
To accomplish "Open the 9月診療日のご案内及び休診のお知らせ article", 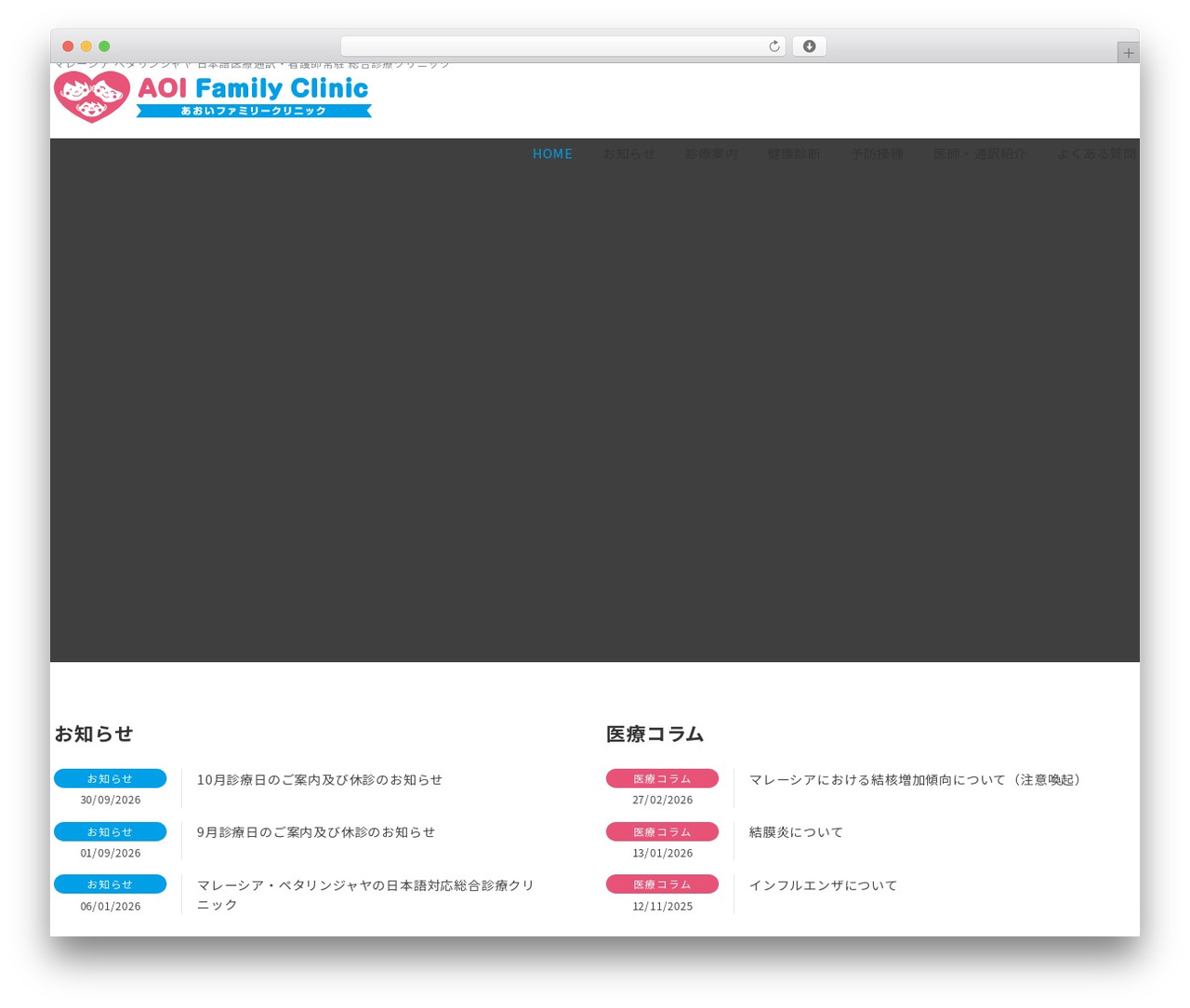I will [x=316, y=832].
